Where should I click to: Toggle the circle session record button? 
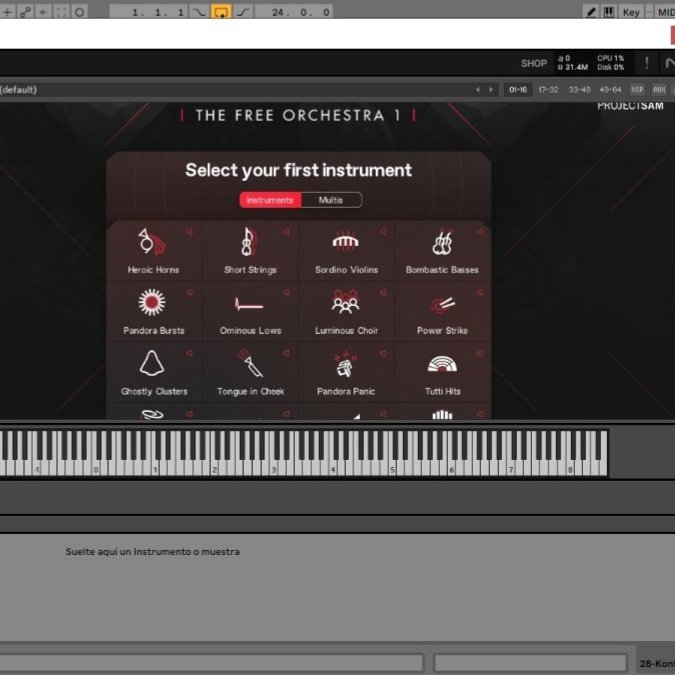point(79,12)
